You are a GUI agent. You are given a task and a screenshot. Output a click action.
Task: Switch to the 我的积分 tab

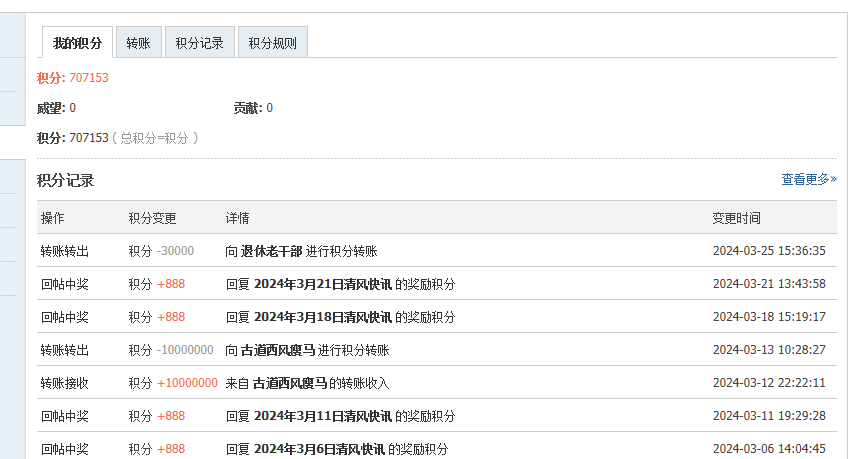pos(77,43)
